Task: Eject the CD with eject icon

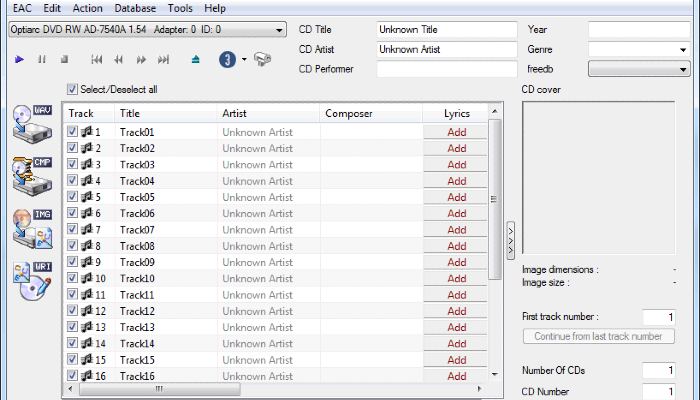Action: [x=196, y=59]
